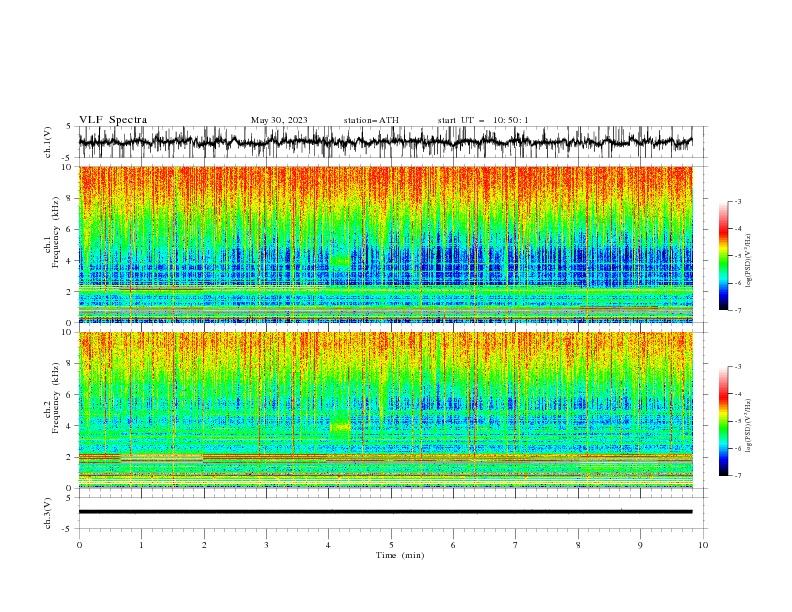Image resolution: width=792 pixels, height=612 pixels.
Task: Click the ch.2 Frequency (kHz) axis label
Action: (x=52, y=398)
